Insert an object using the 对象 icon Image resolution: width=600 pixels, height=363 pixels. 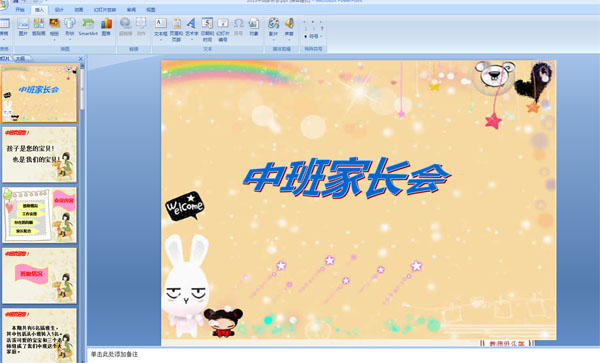coord(254,27)
